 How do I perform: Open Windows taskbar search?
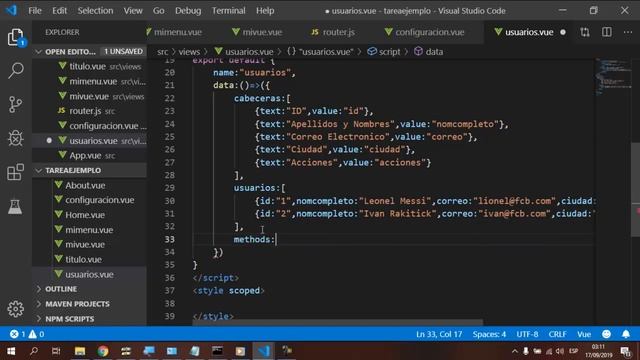34,351
